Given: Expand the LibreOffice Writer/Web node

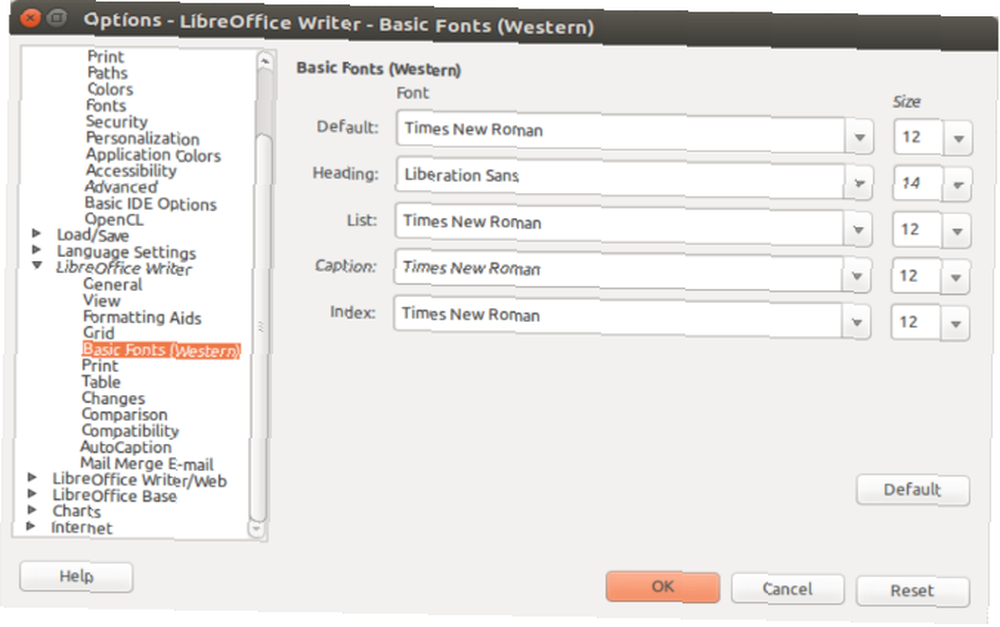Looking at the screenshot, I should 33,477.
